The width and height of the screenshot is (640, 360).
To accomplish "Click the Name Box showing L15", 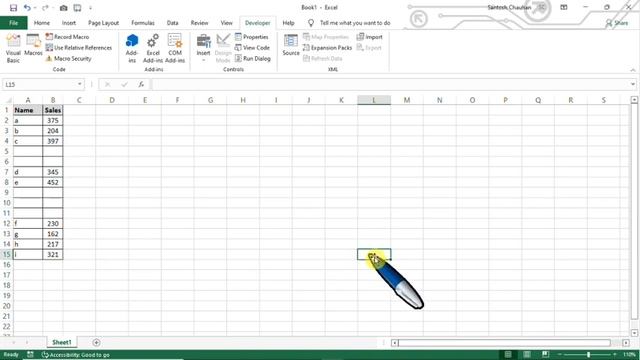I will [x=40, y=84].
